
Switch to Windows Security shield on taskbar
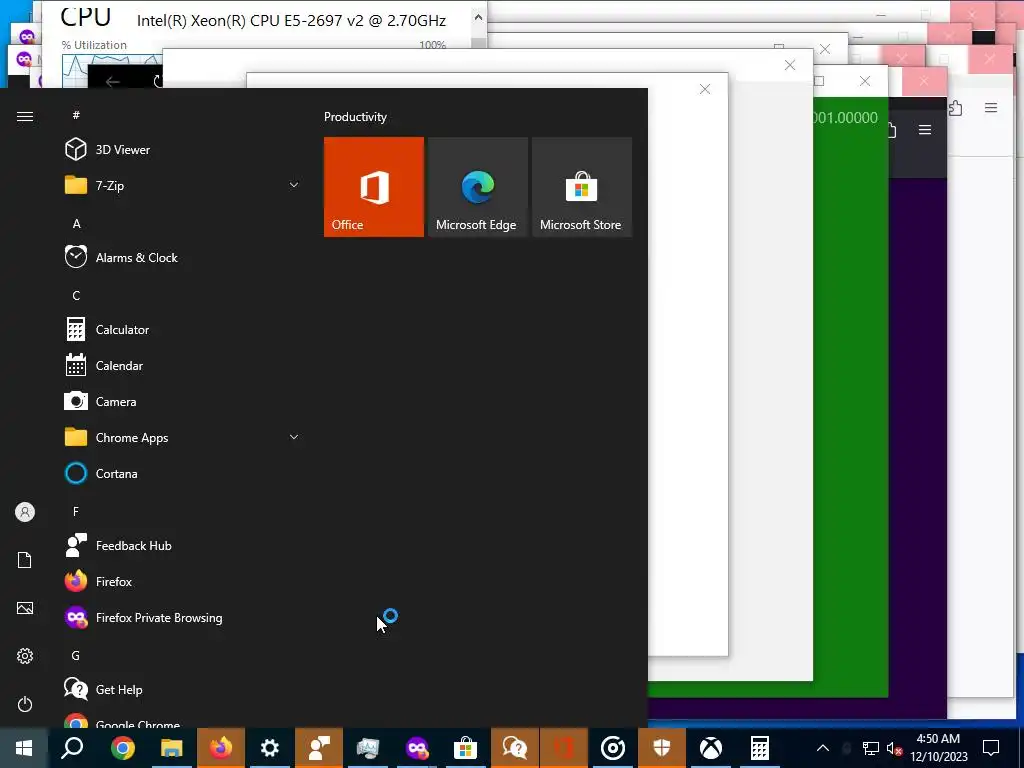662,748
